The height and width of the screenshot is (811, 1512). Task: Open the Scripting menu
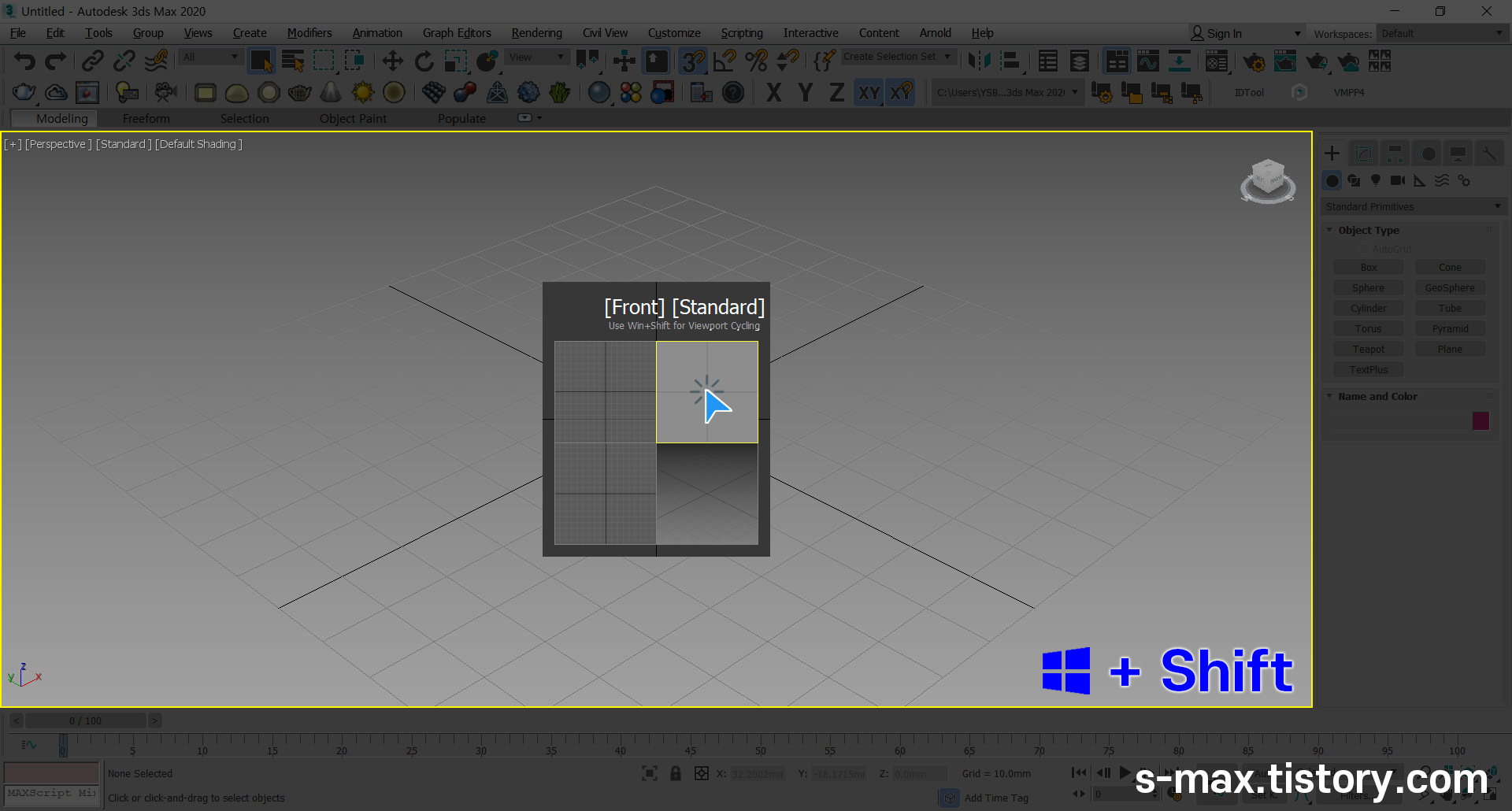(x=742, y=33)
